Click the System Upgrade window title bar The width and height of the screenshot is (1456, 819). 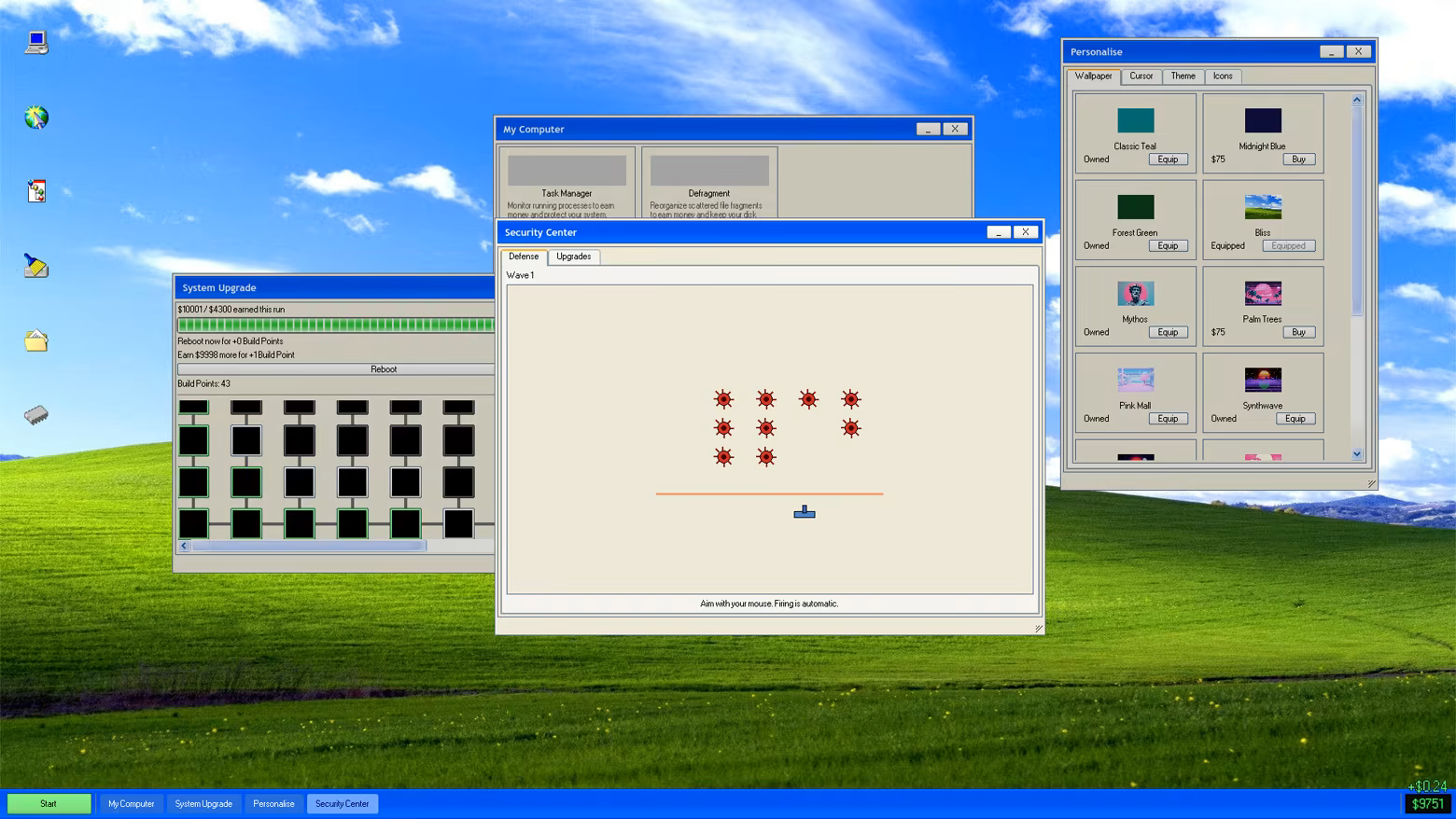[x=334, y=288]
